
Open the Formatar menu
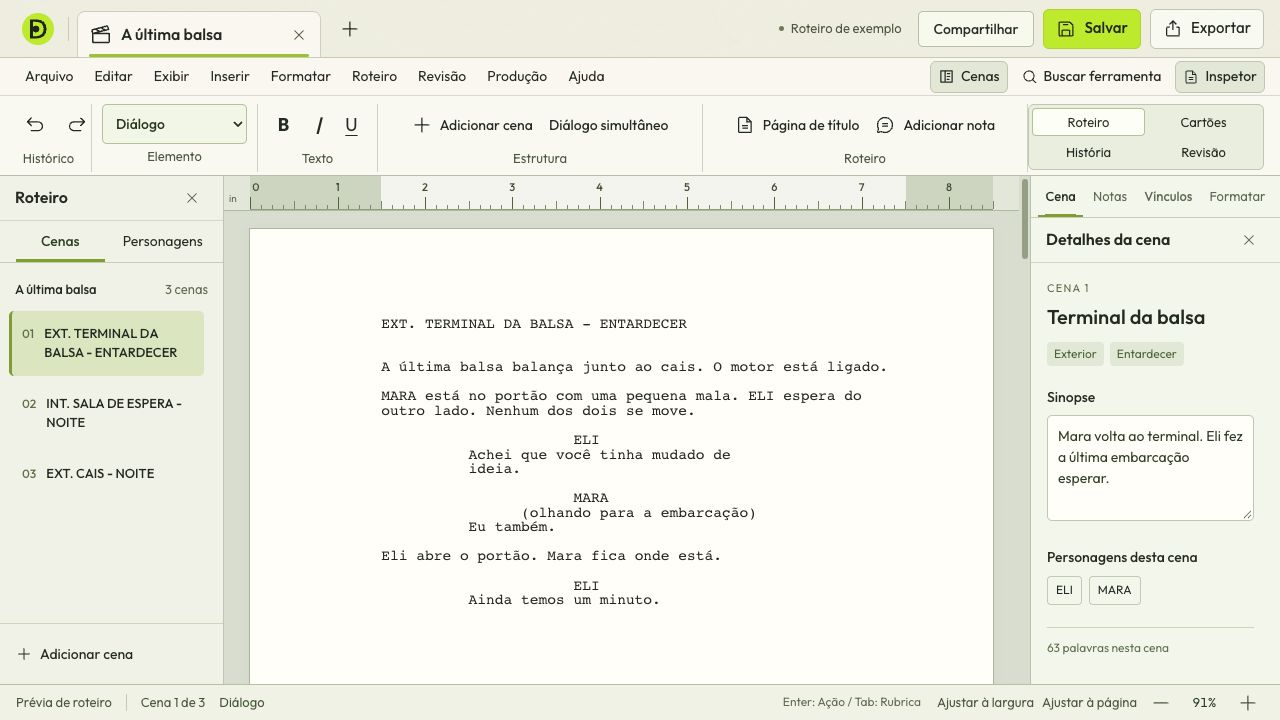click(x=300, y=76)
